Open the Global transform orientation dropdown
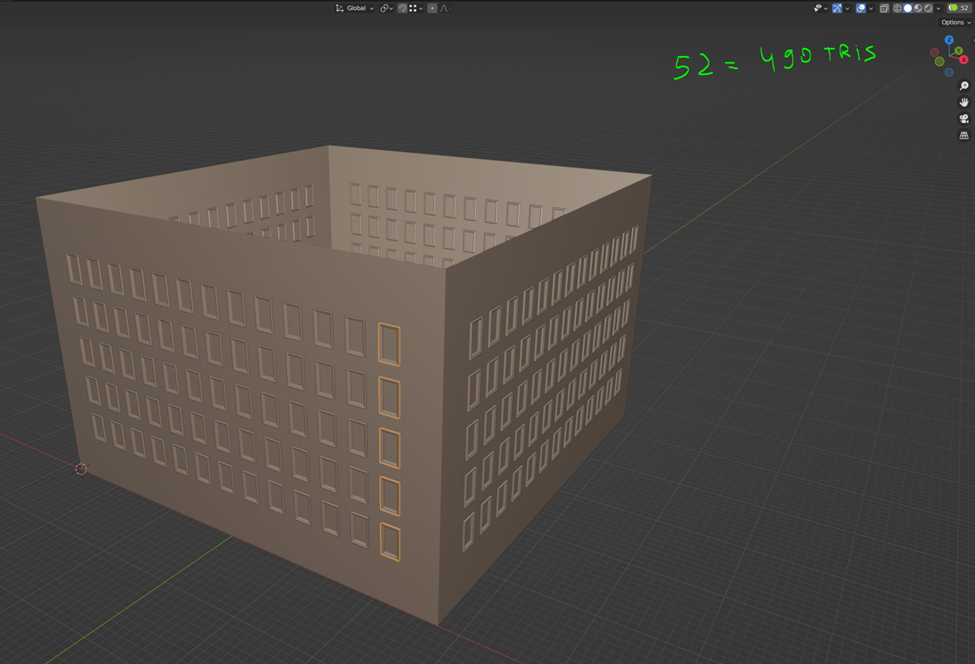The height and width of the screenshot is (664, 975). pyautogui.click(x=355, y=8)
